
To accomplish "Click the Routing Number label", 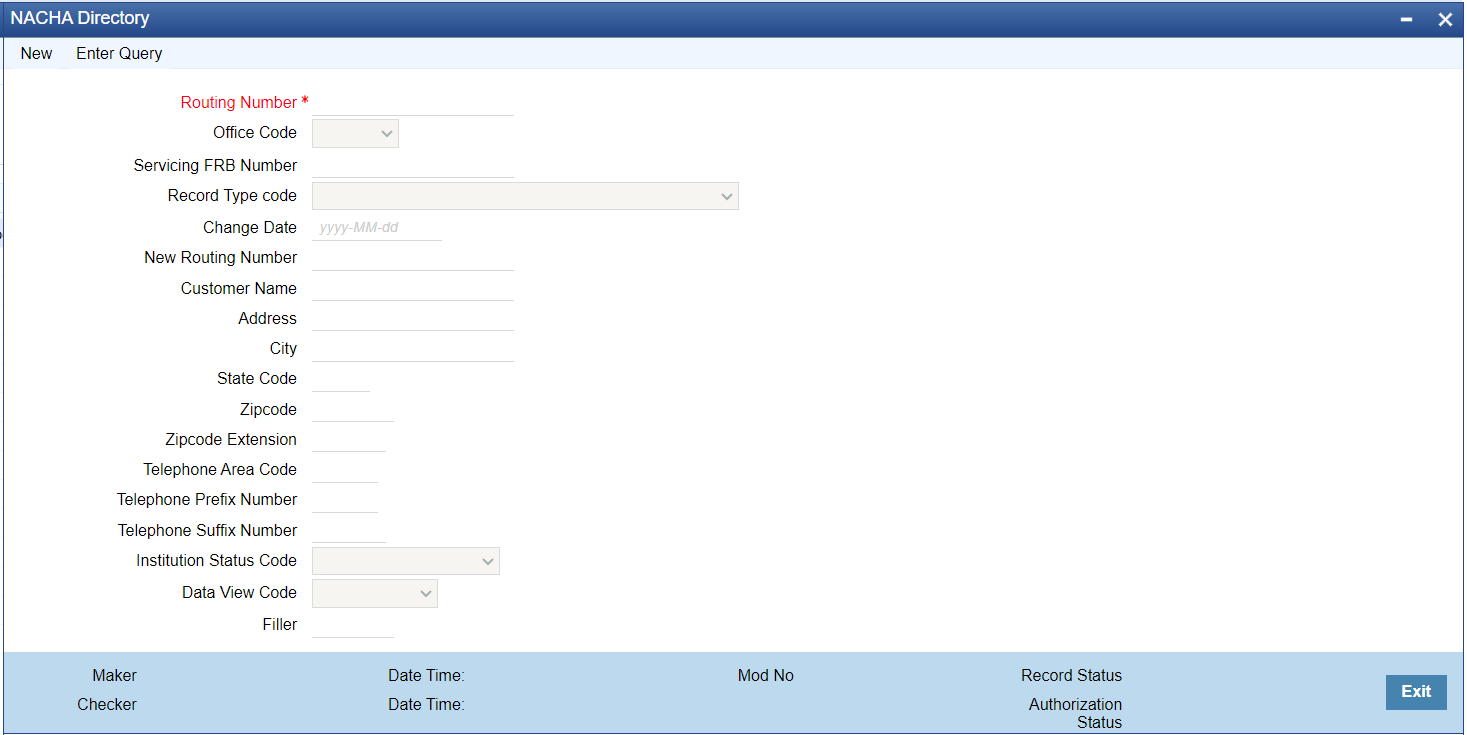I will 239,102.
